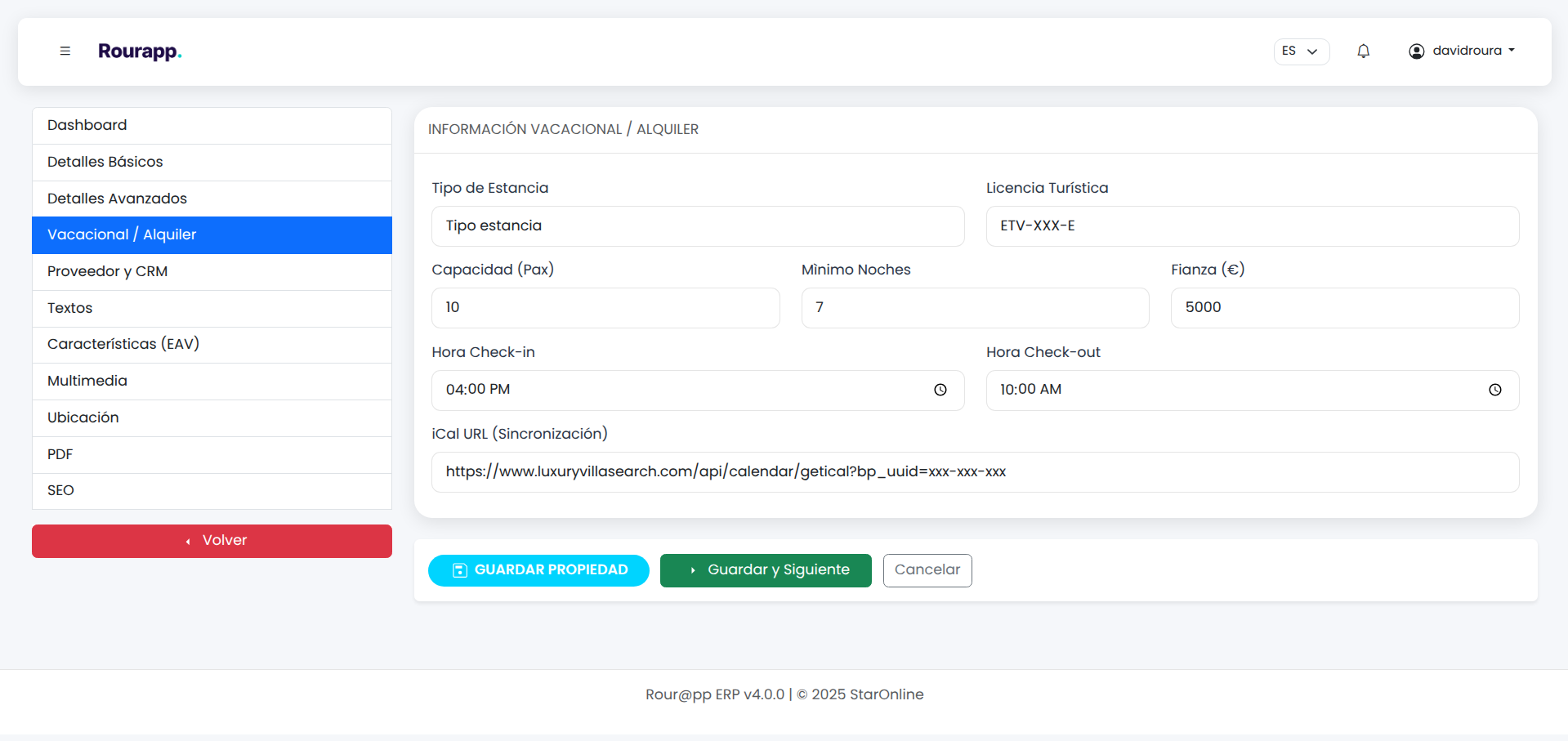Click the iCal URL input field
This screenshot has width=1568, height=741.
[976, 472]
